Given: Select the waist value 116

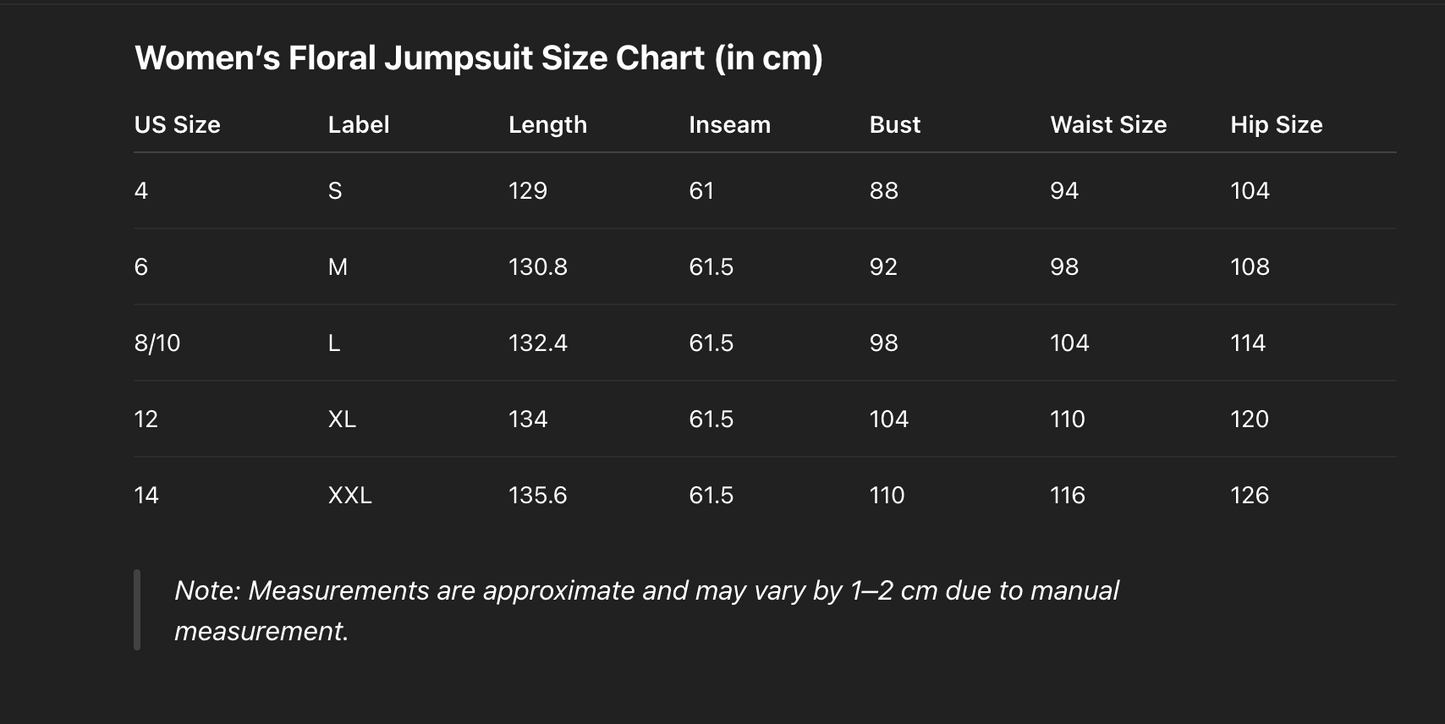Looking at the screenshot, I should point(1067,495).
